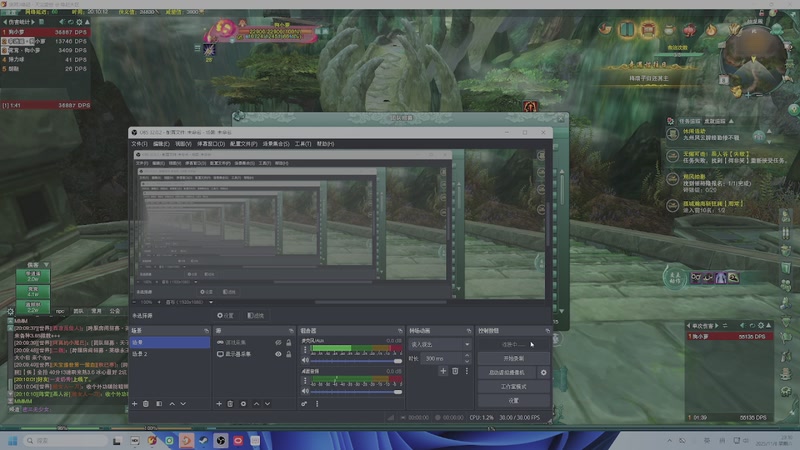Delete the selected scene with the trash icon

(146, 404)
